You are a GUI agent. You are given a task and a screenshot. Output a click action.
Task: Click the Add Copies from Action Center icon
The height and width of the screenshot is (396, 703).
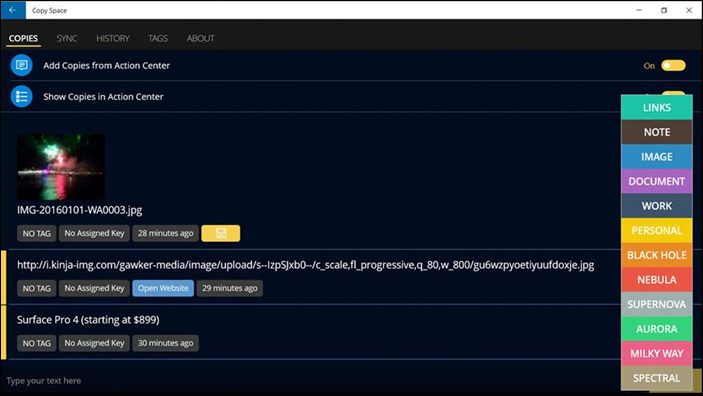[x=22, y=65]
